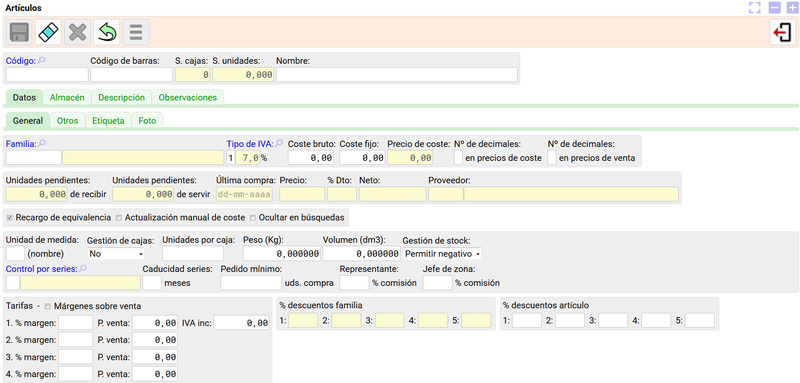The image size is (800, 383).
Task: Click % descuentos artículo field 1
Action: pyautogui.click(x=527, y=320)
